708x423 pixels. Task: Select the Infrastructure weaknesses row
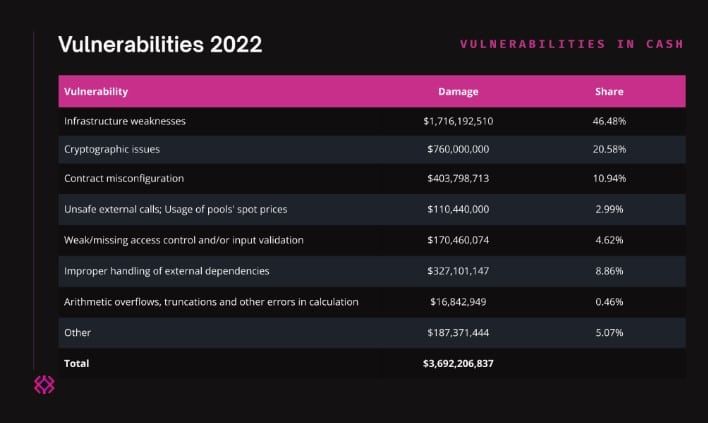coord(372,121)
